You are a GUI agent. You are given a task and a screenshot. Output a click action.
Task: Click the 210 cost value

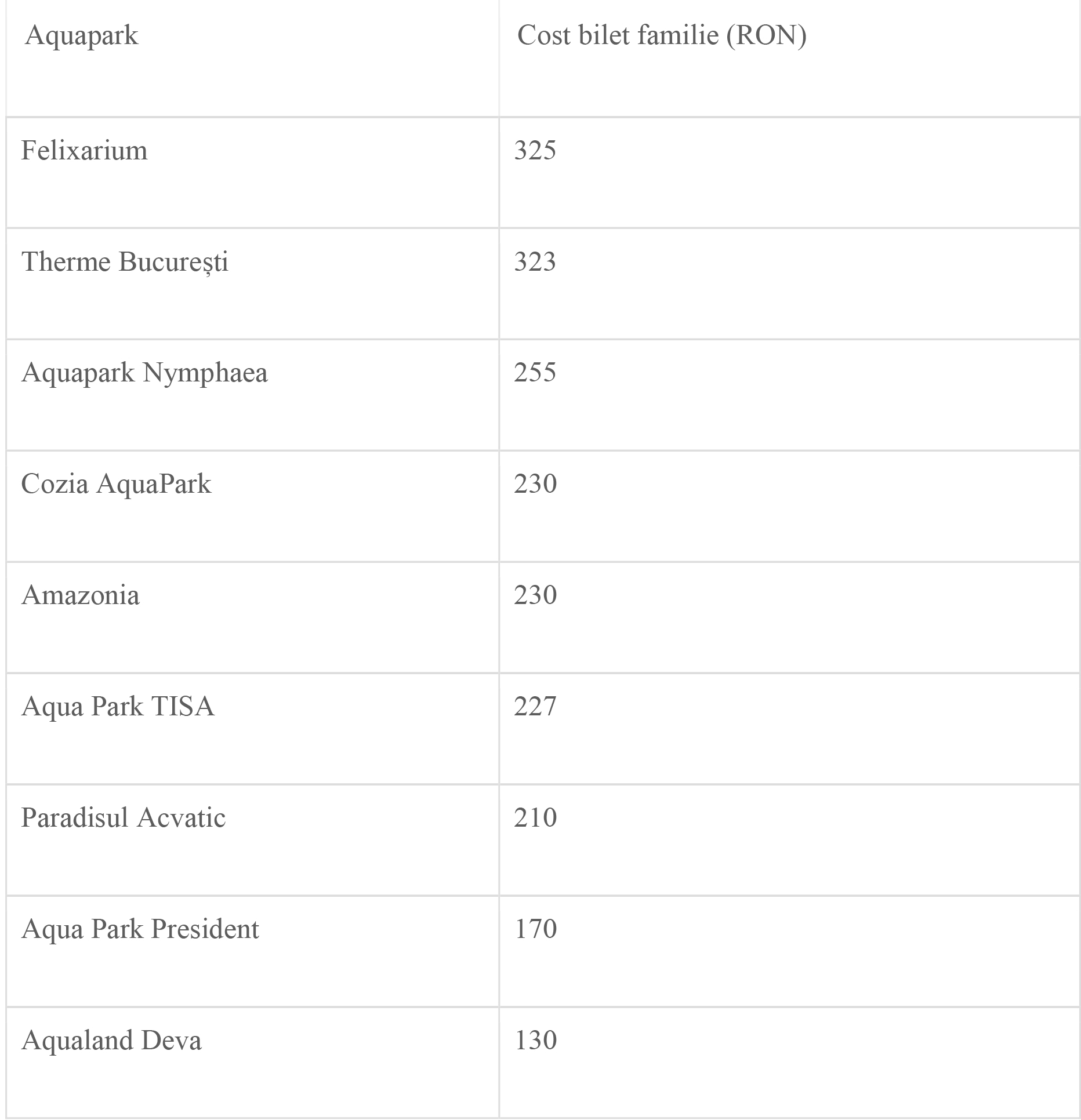[535, 818]
